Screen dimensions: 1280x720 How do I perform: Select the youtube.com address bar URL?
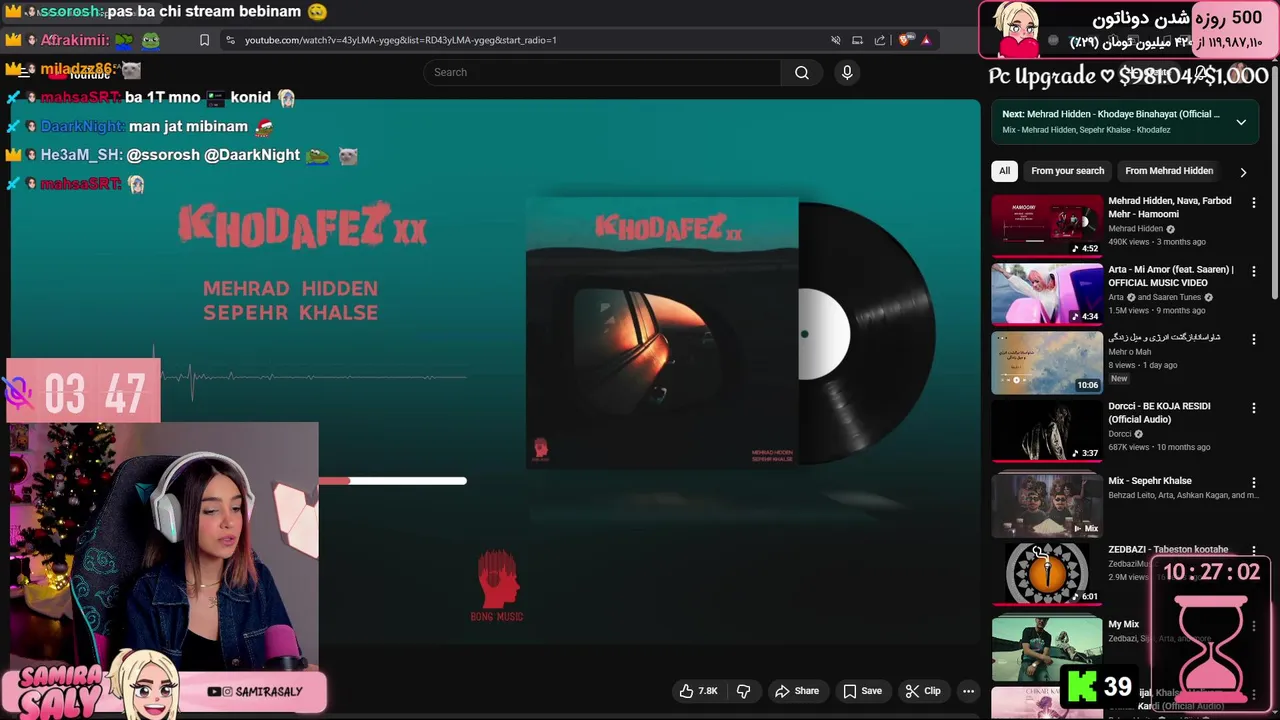click(x=400, y=40)
